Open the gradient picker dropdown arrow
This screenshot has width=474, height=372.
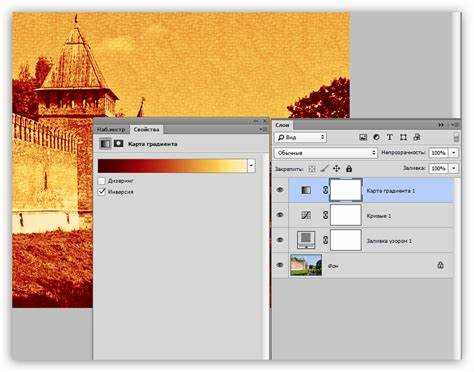pyautogui.click(x=251, y=166)
